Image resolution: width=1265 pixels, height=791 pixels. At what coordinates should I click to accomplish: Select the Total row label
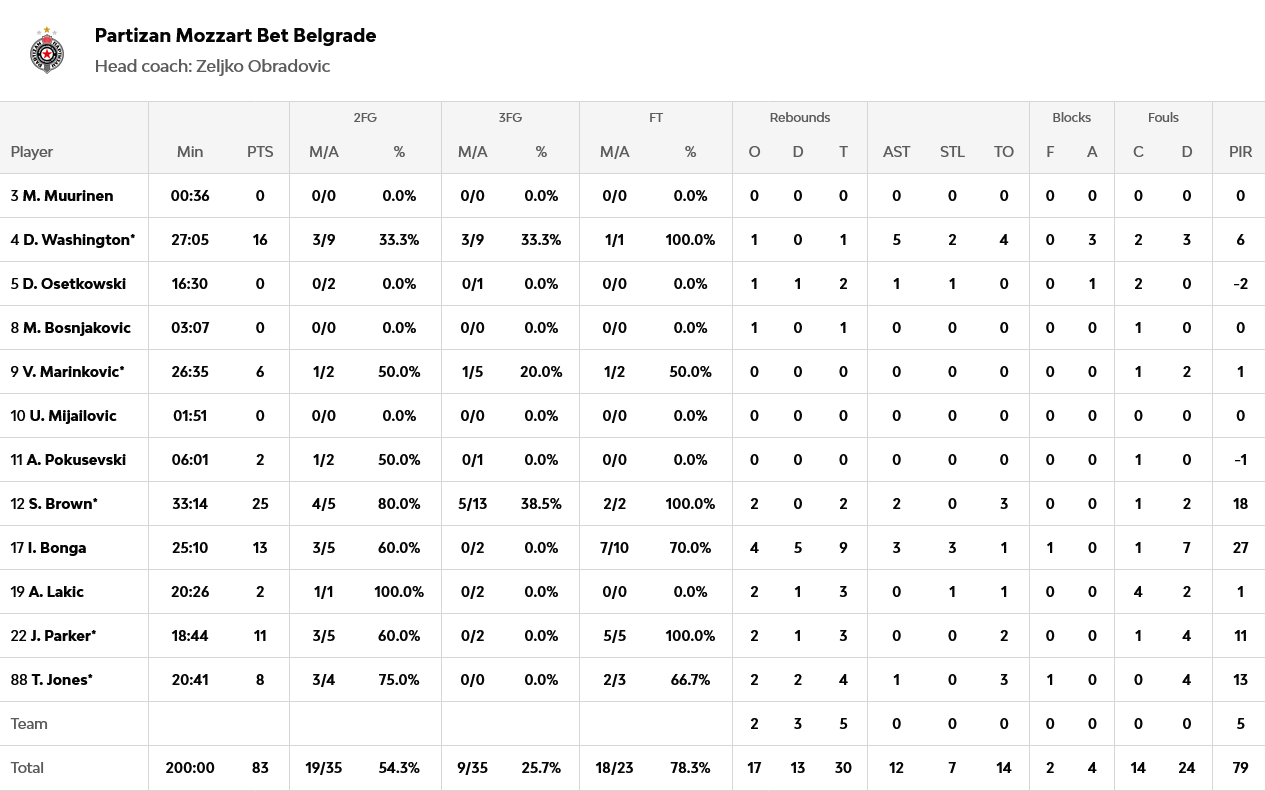(x=28, y=768)
